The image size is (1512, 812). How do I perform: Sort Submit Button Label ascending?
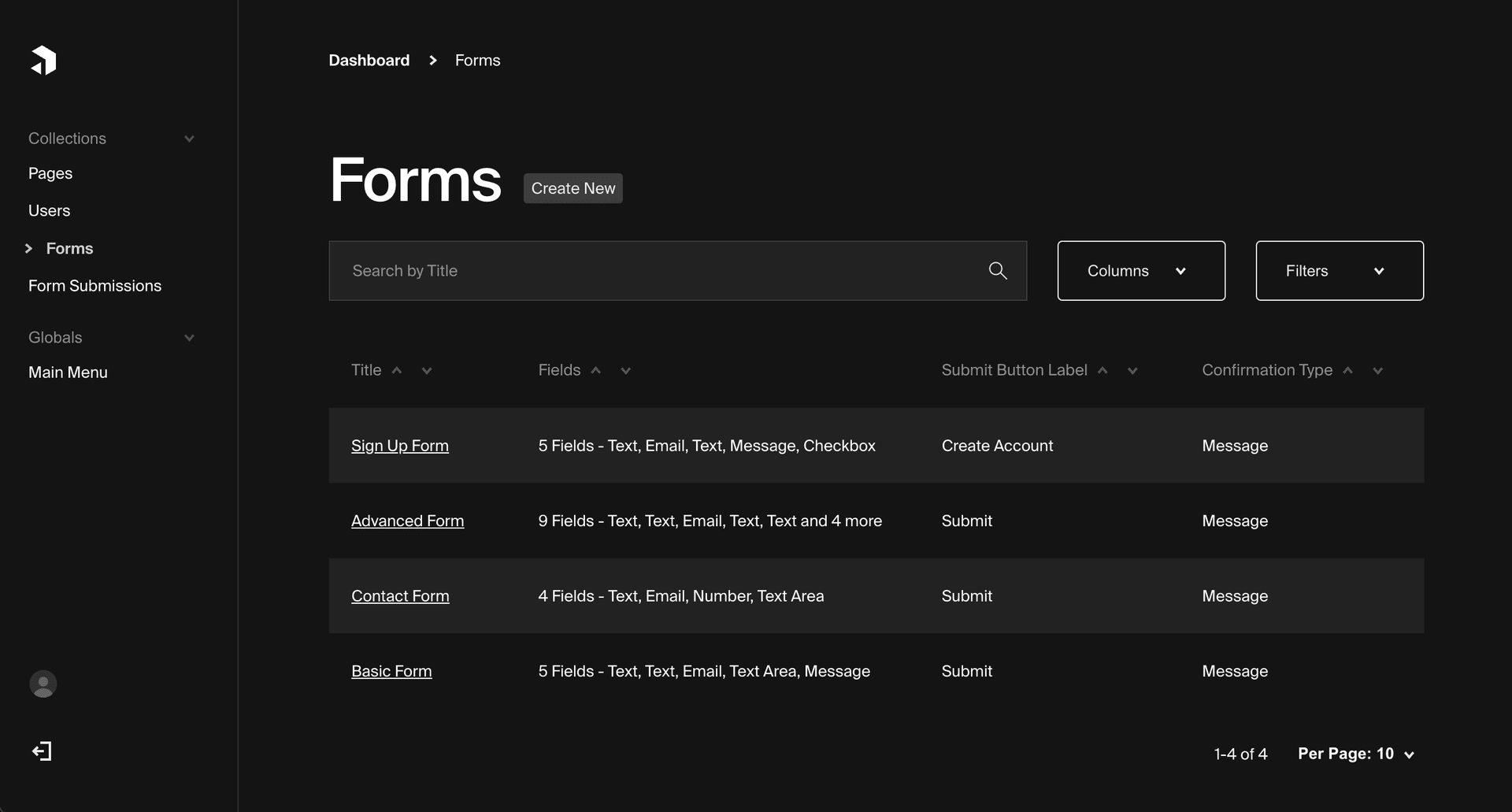(1102, 370)
